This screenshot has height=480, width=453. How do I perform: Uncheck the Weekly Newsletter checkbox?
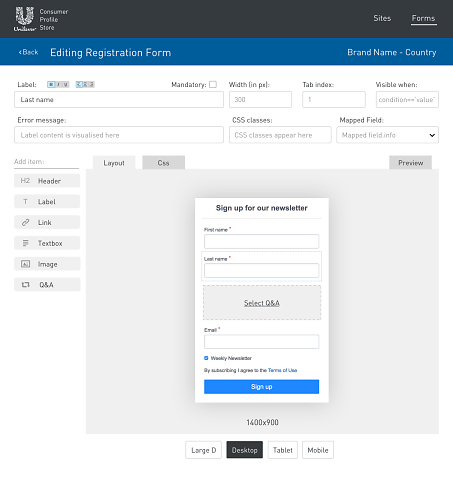[206, 358]
